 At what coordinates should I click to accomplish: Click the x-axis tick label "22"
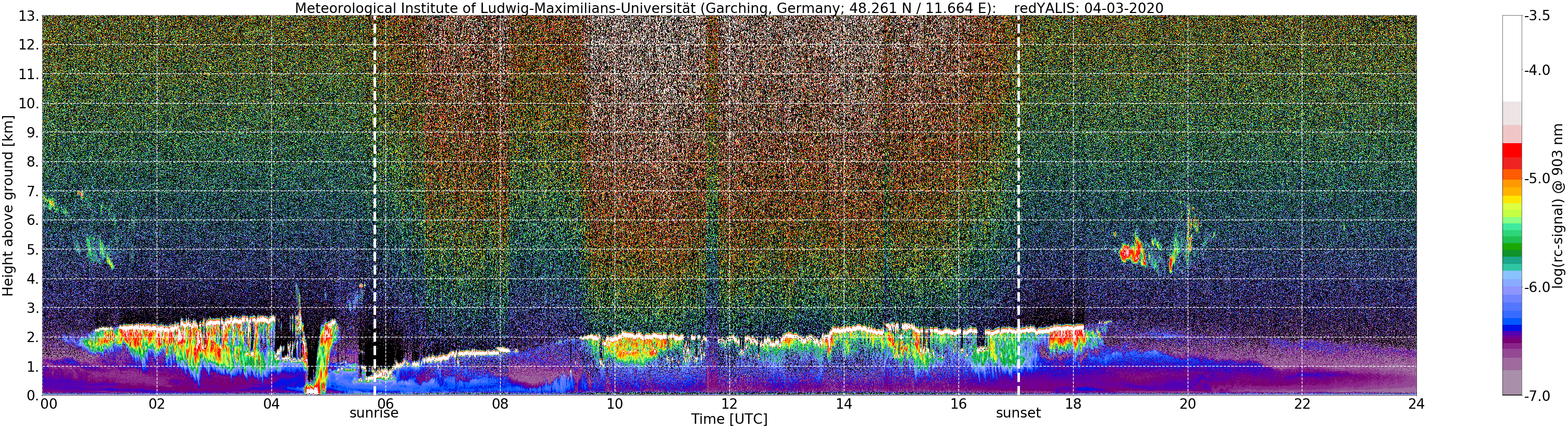click(x=1302, y=404)
